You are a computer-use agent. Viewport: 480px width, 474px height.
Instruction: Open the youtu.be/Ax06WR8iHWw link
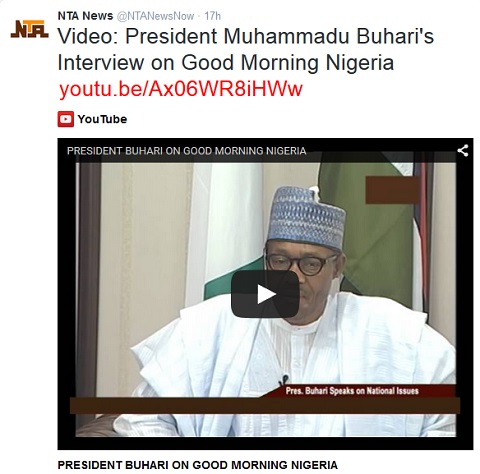coord(180,89)
